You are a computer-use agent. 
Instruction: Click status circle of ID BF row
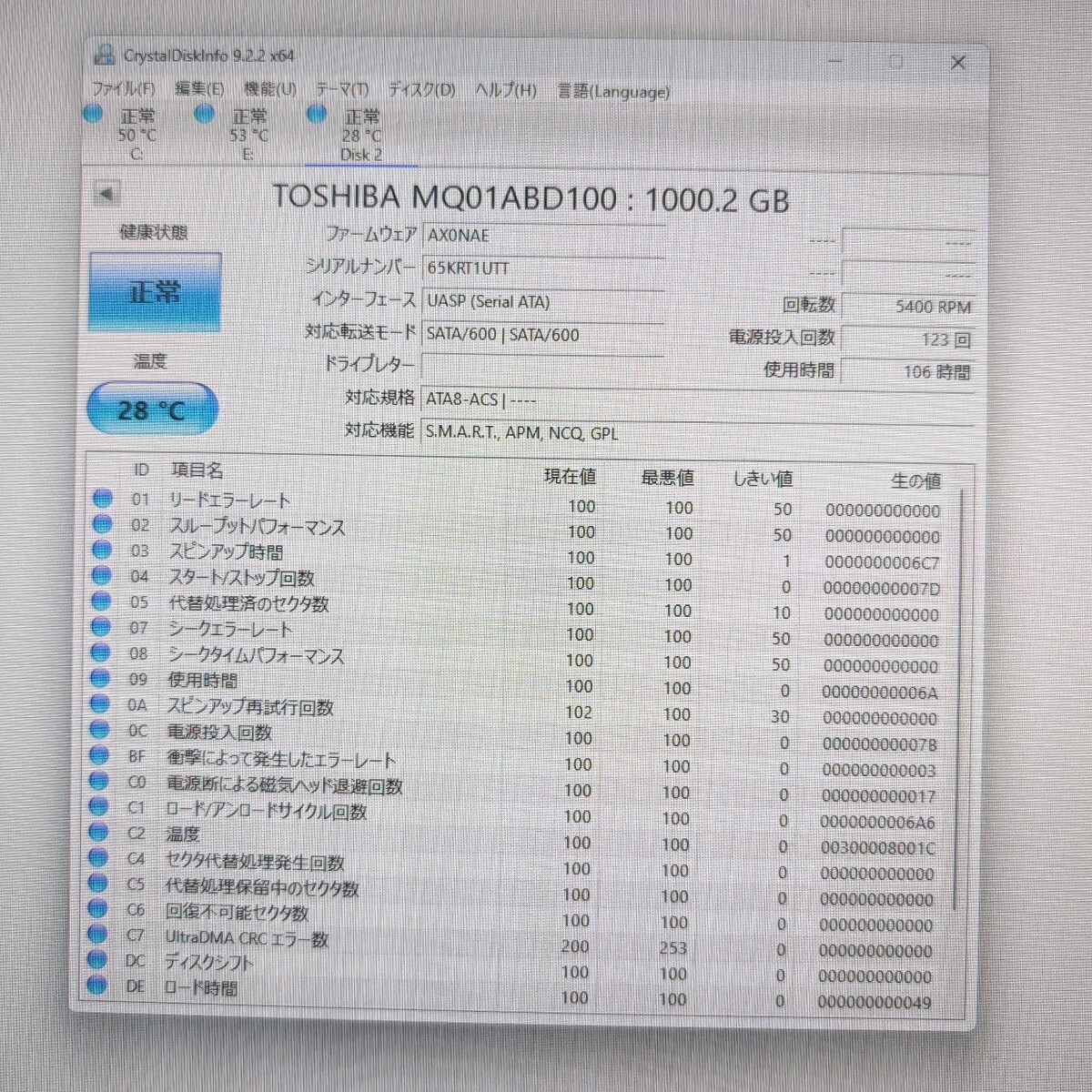(x=99, y=755)
